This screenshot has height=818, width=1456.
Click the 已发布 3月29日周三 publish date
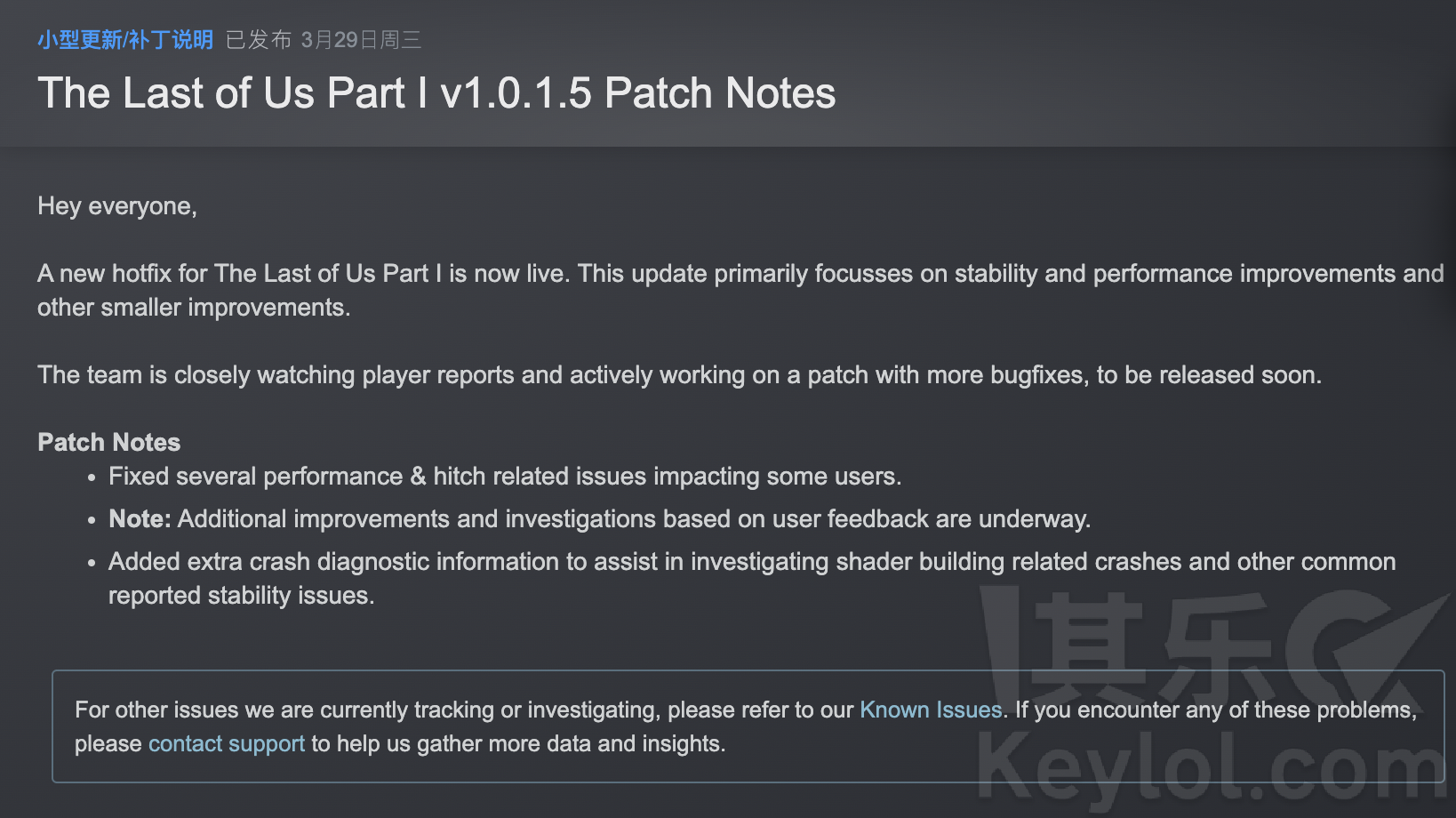[x=324, y=40]
